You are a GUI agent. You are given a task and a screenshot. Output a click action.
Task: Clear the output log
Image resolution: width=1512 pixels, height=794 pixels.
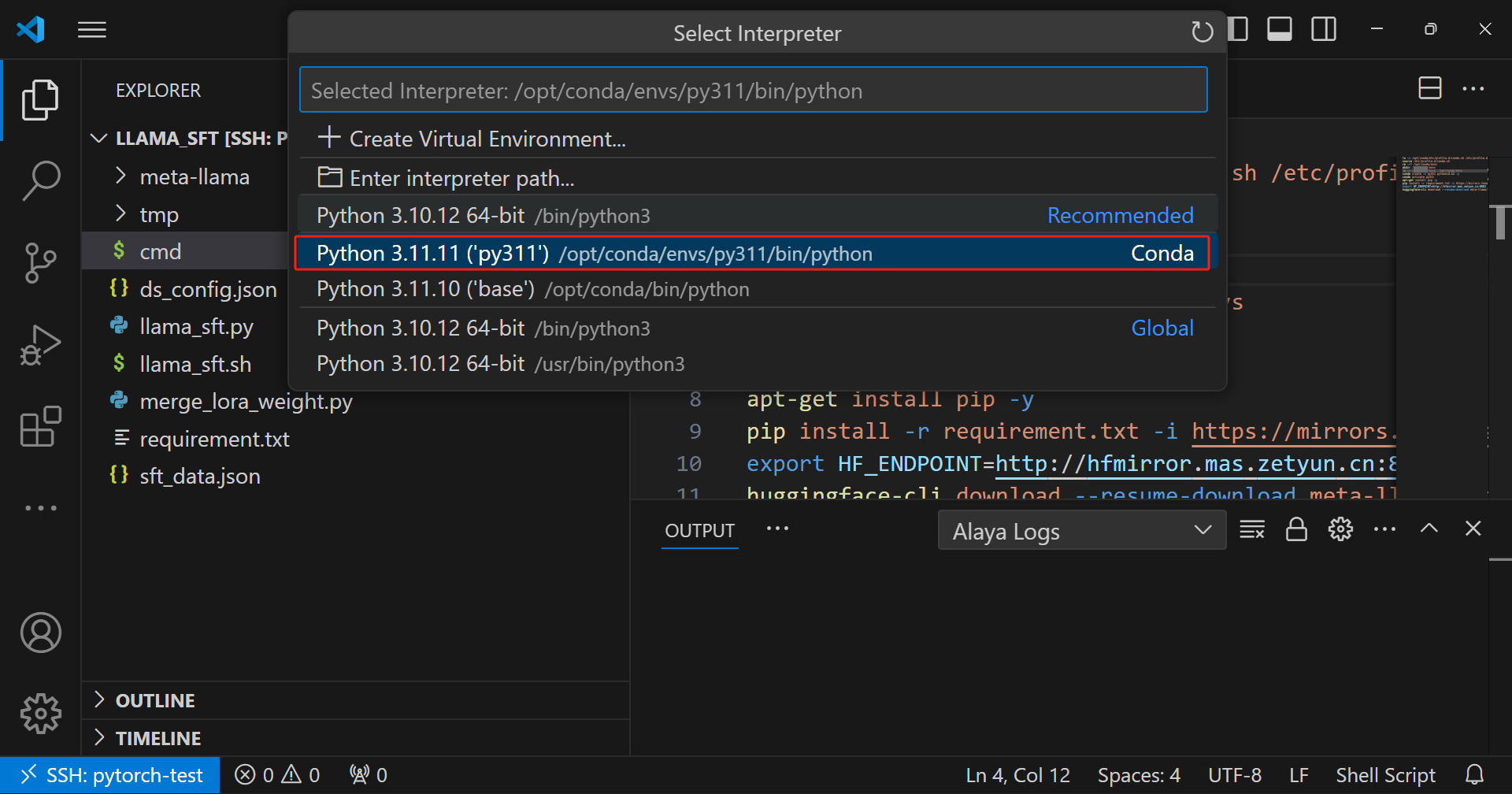coord(1251,529)
